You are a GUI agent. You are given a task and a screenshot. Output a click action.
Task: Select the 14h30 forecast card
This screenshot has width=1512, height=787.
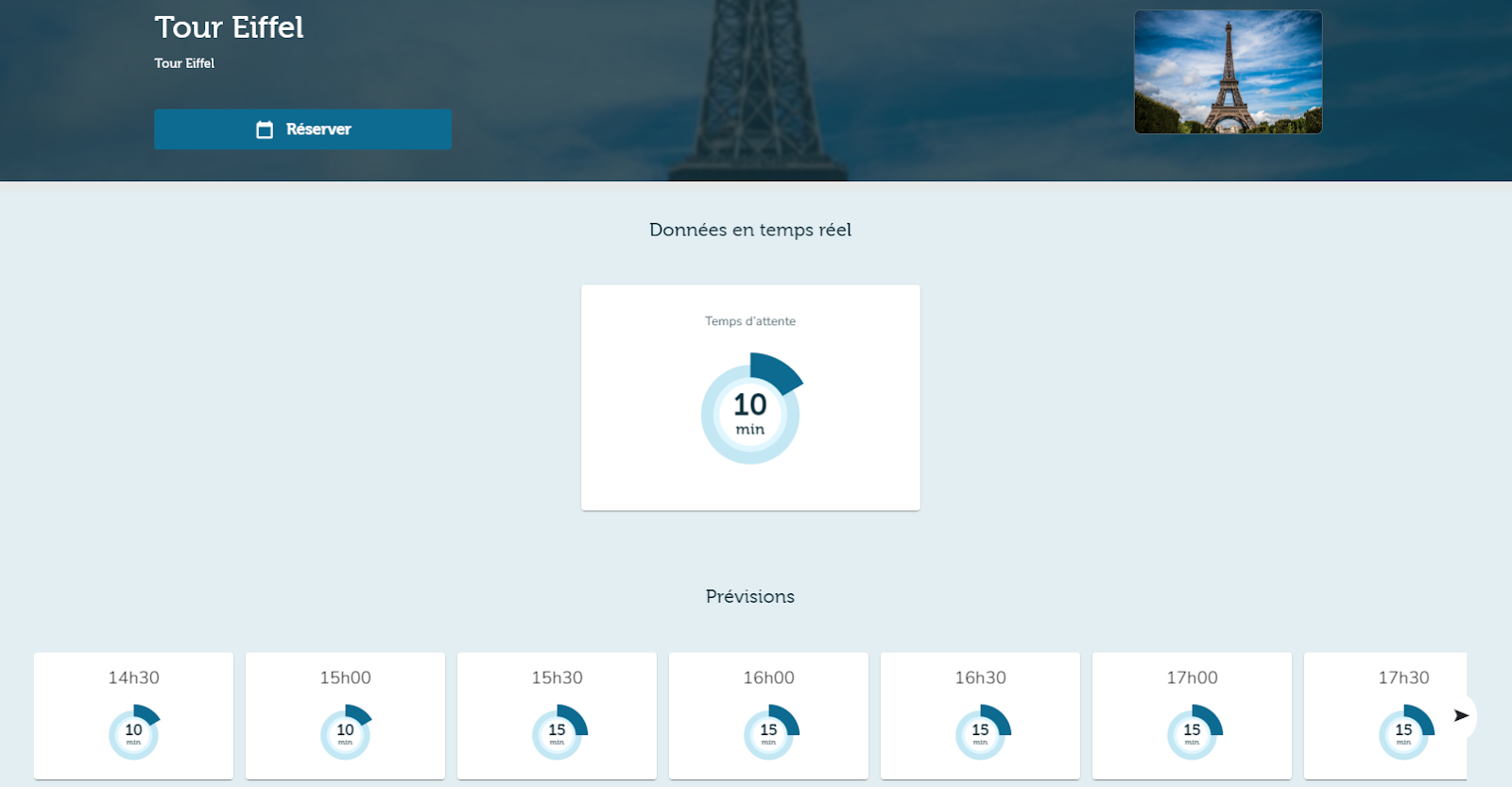coord(133,716)
